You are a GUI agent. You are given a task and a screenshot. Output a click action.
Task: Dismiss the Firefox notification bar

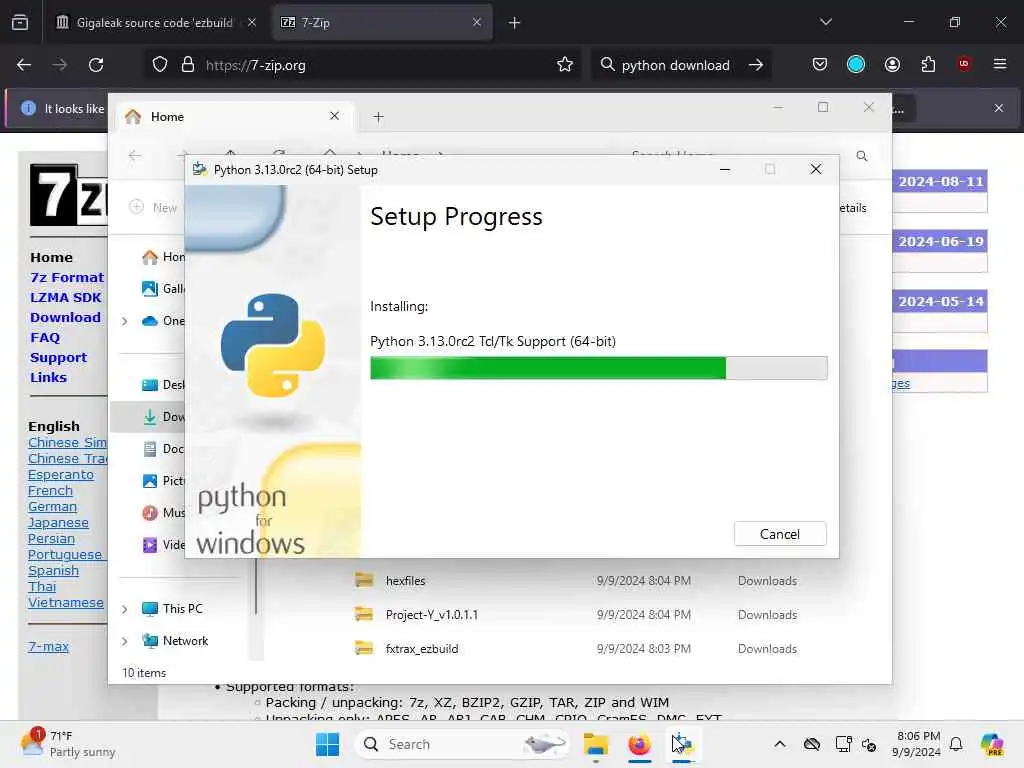pyautogui.click(x=999, y=108)
